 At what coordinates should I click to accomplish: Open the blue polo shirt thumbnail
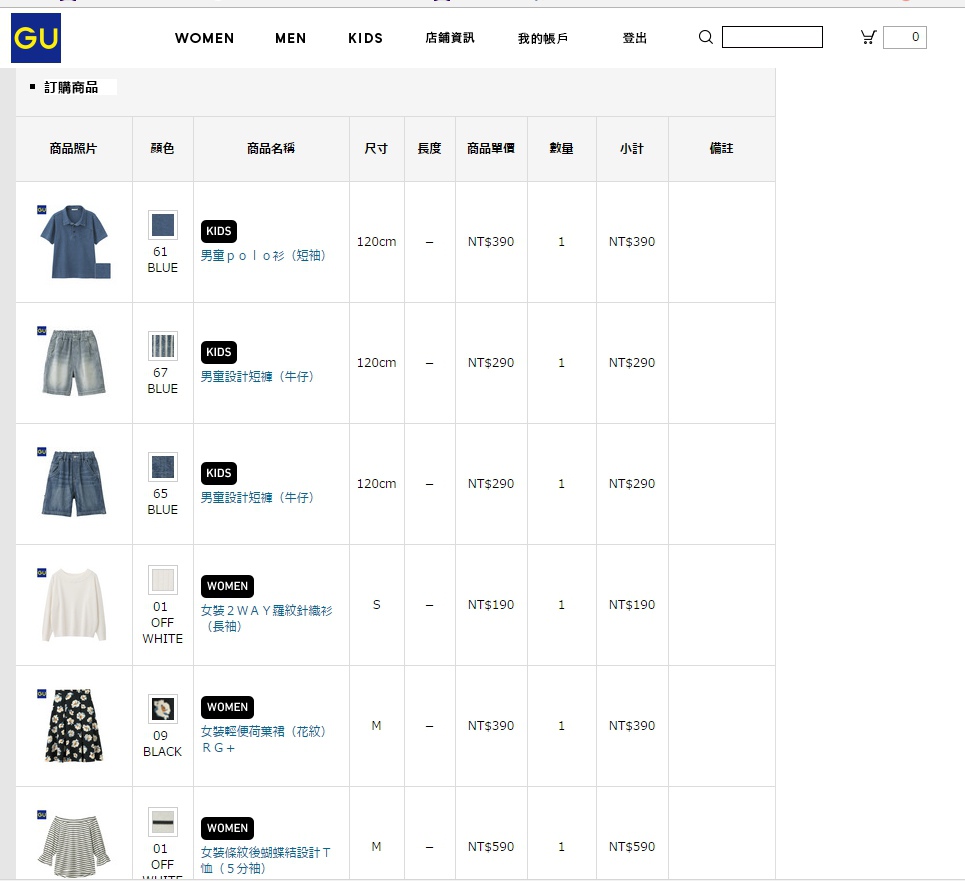coord(74,242)
